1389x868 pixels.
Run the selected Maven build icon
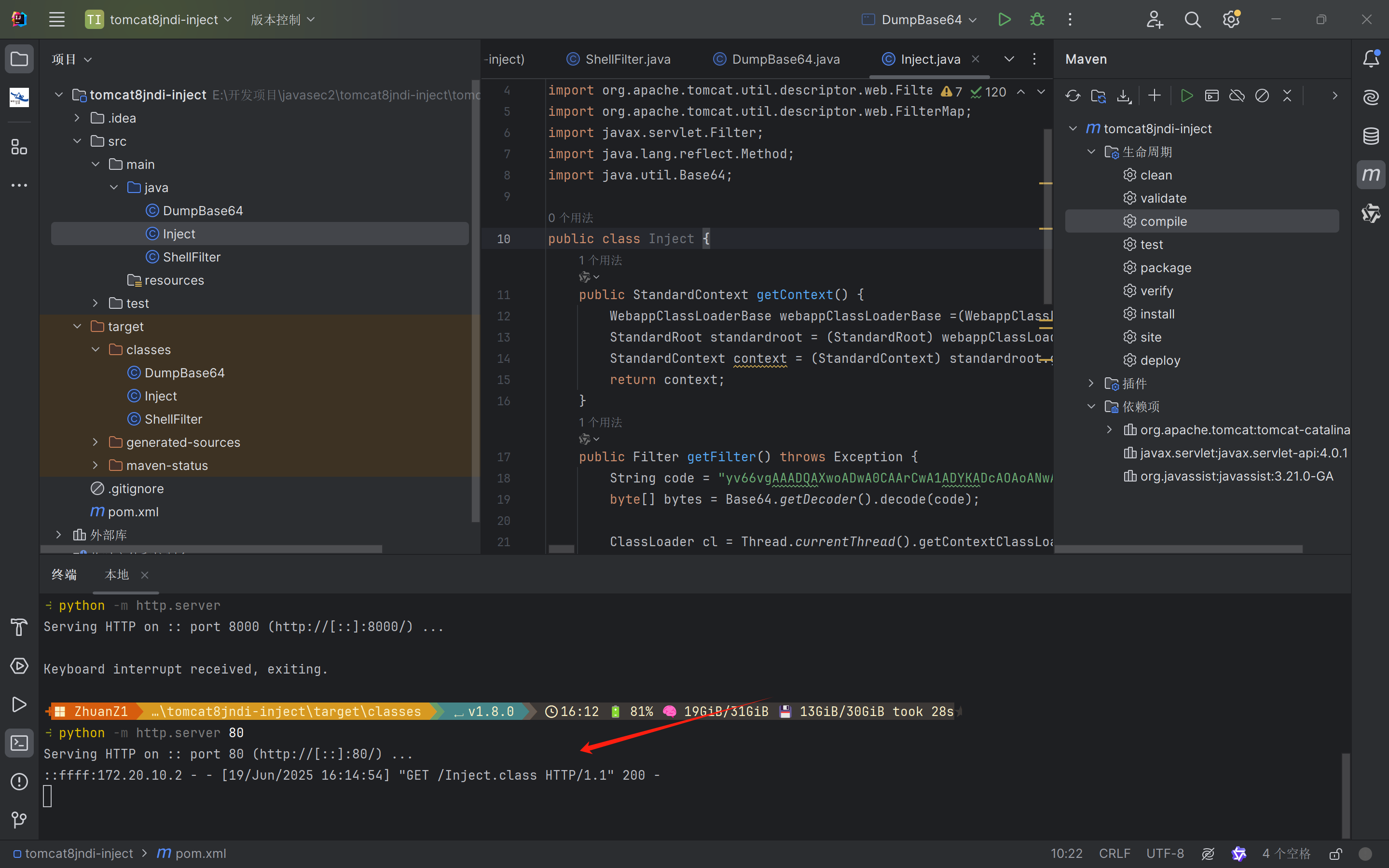1186,96
